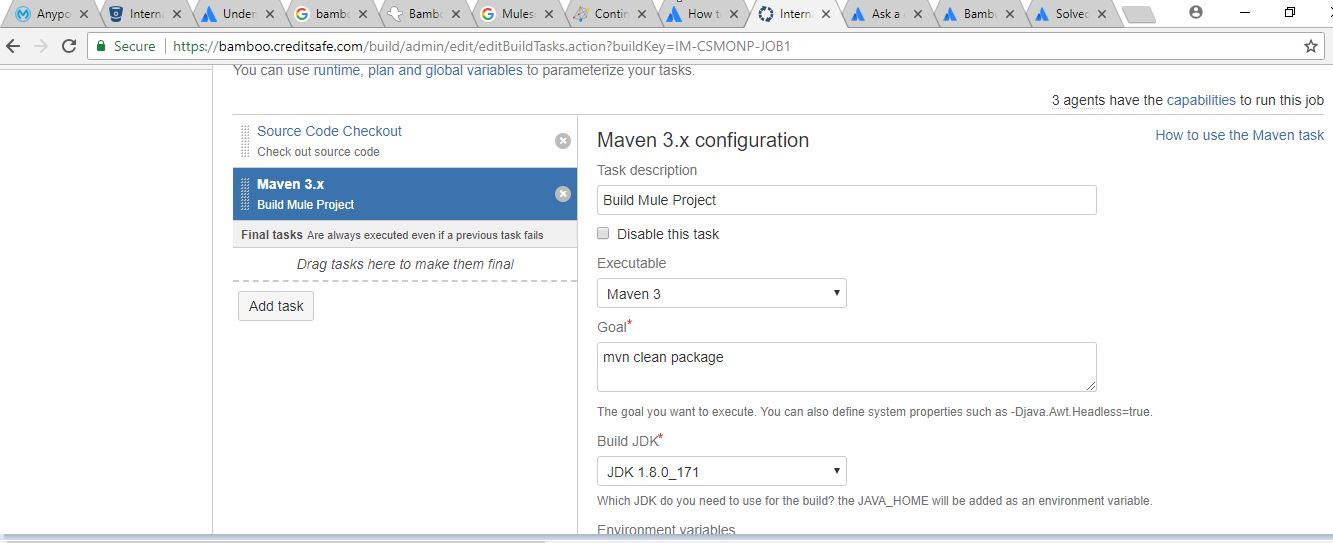Viewport: 1333px width, 543px height.
Task: Open the 'runtime, plan and global variables' link
Action: coord(418,71)
